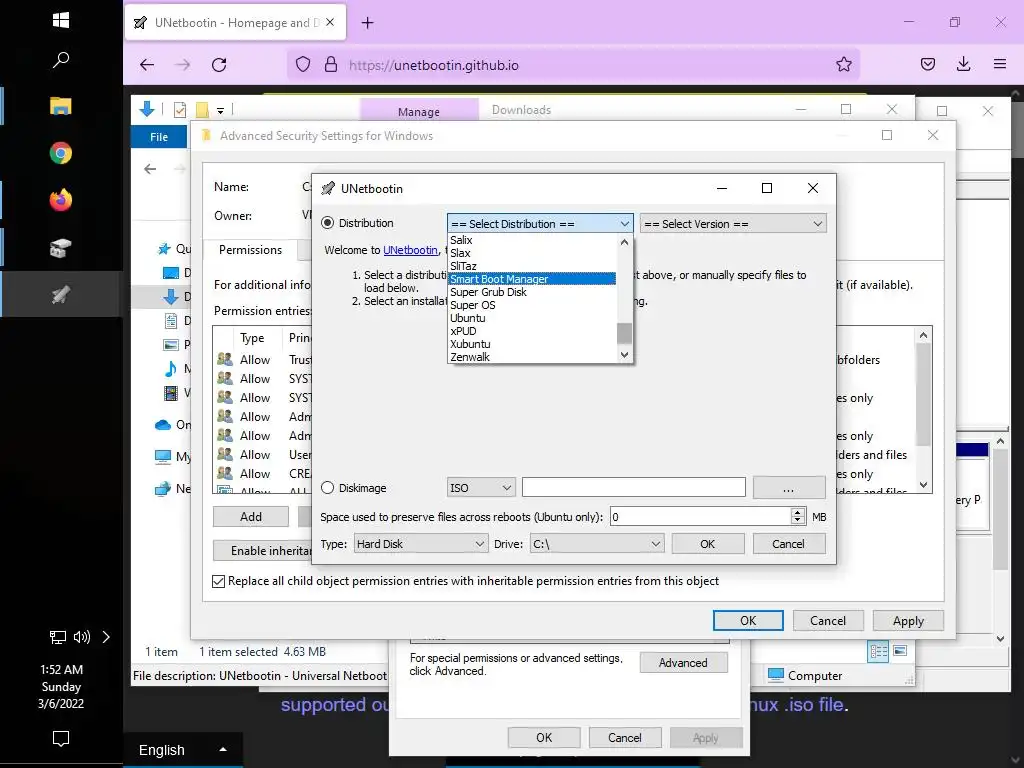The image size is (1024, 768).
Task: Click the network tray icon
Action: tap(58, 637)
